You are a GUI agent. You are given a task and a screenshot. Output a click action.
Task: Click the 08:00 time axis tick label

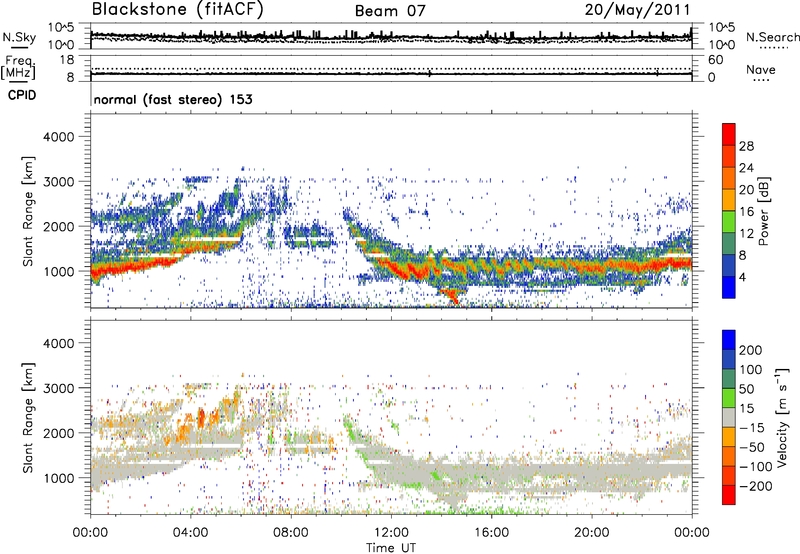(291, 533)
